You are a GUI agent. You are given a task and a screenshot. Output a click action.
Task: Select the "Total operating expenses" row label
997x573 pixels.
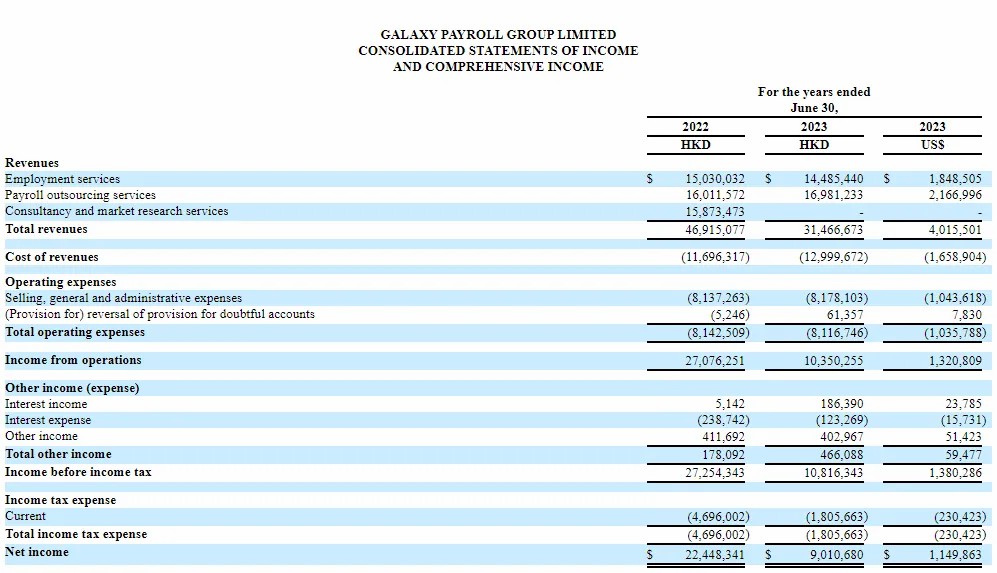coord(75,332)
